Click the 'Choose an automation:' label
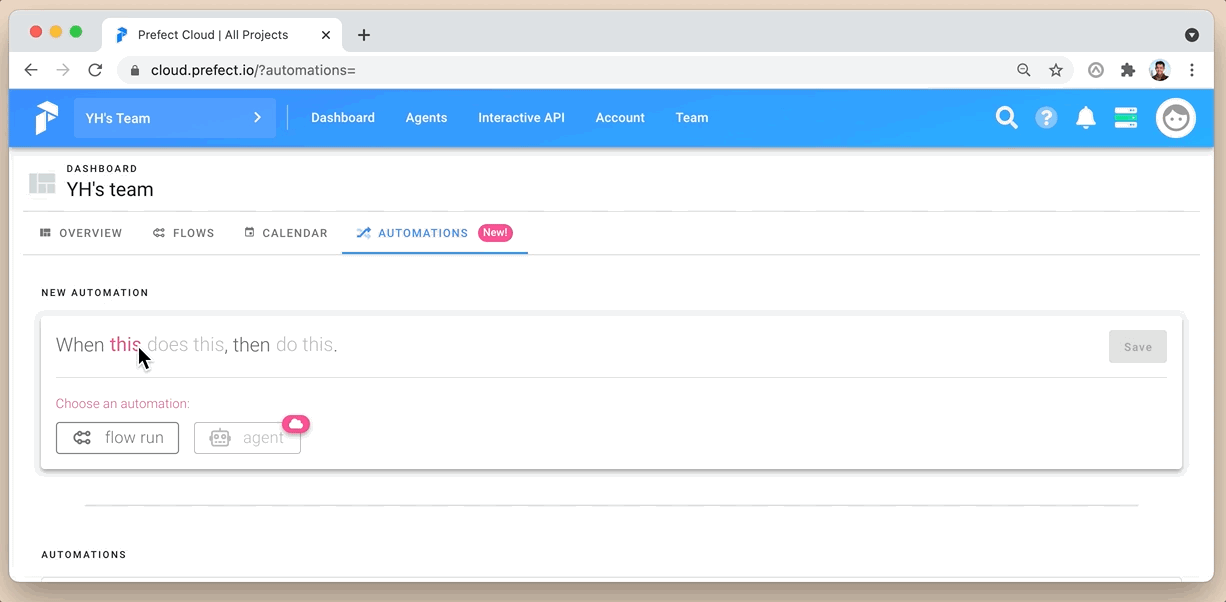 (123, 404)
